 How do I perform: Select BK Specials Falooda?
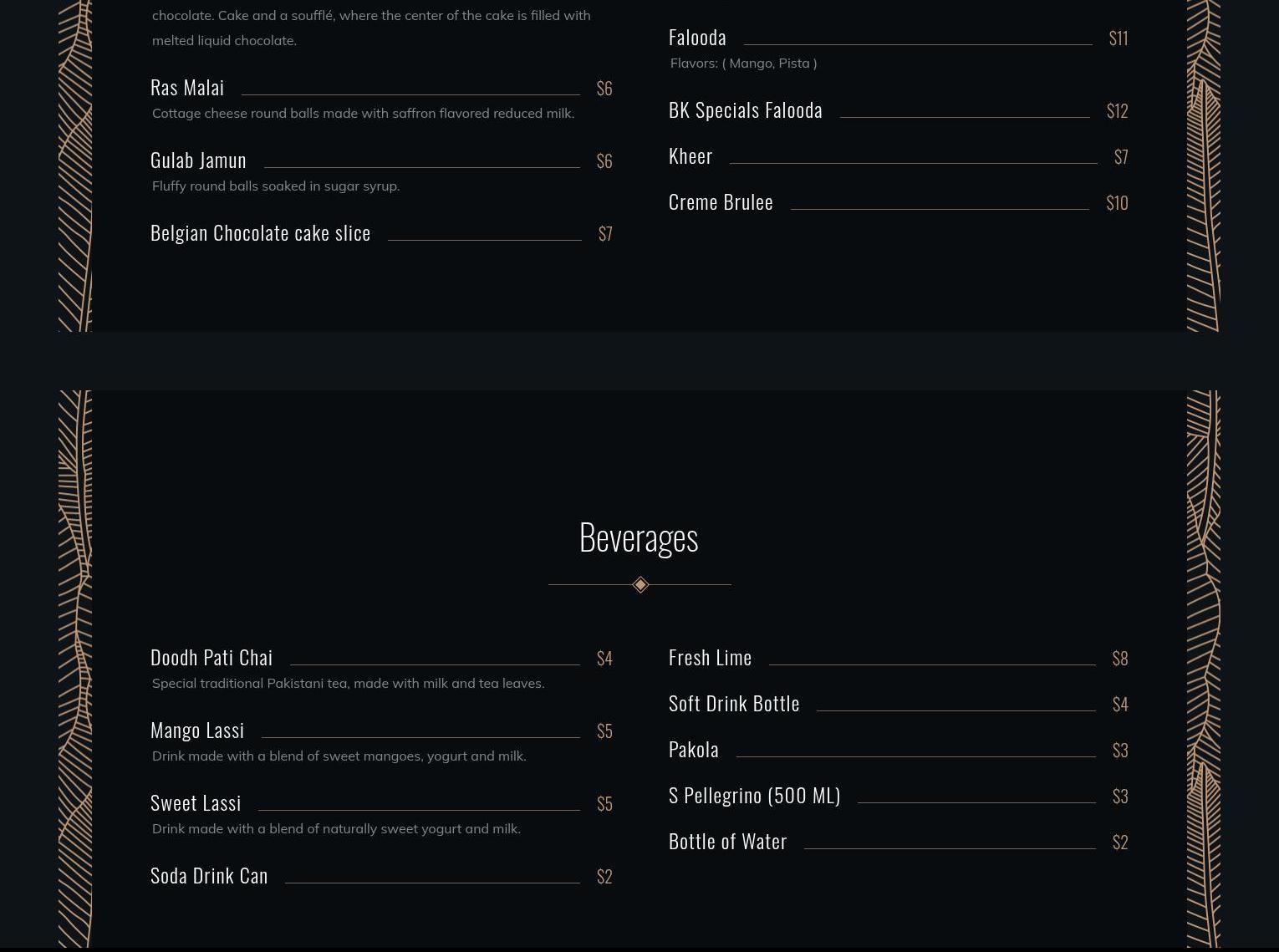[745, 110]
